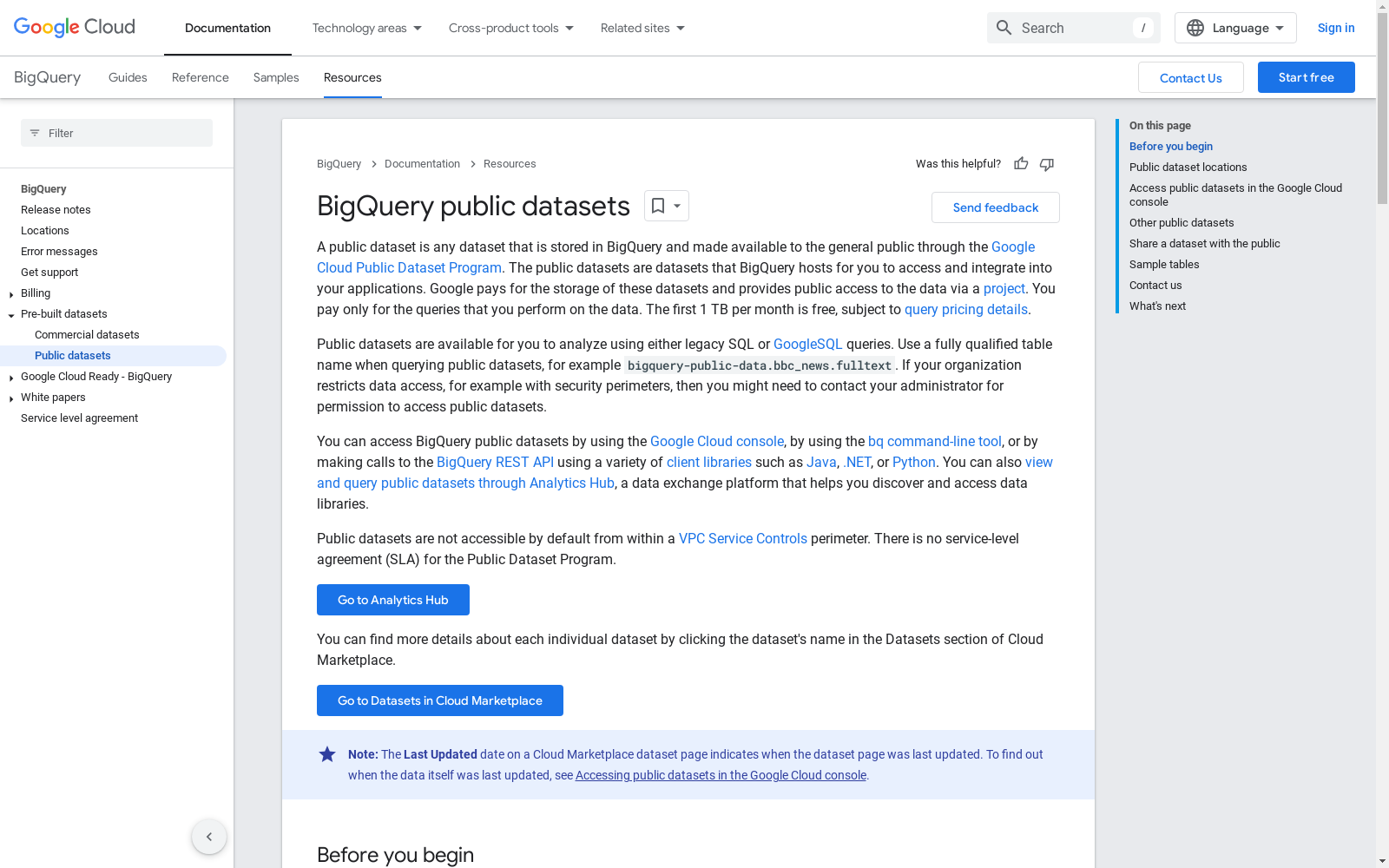Select the Resources tab
1389x868 pixels.
(352, 77)
